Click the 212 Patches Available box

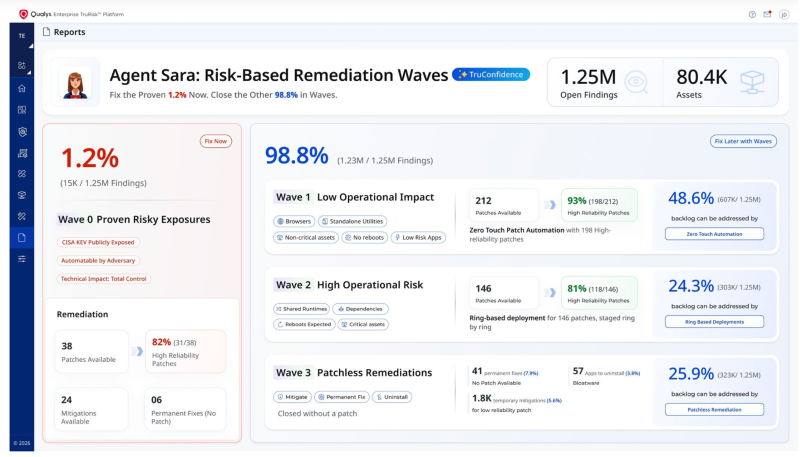tap(504, 206)
